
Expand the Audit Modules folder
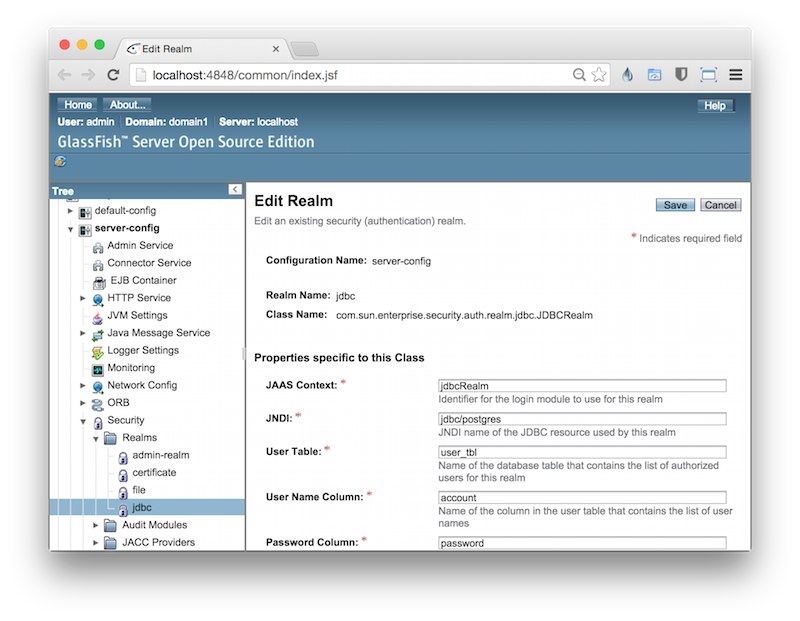96,525
